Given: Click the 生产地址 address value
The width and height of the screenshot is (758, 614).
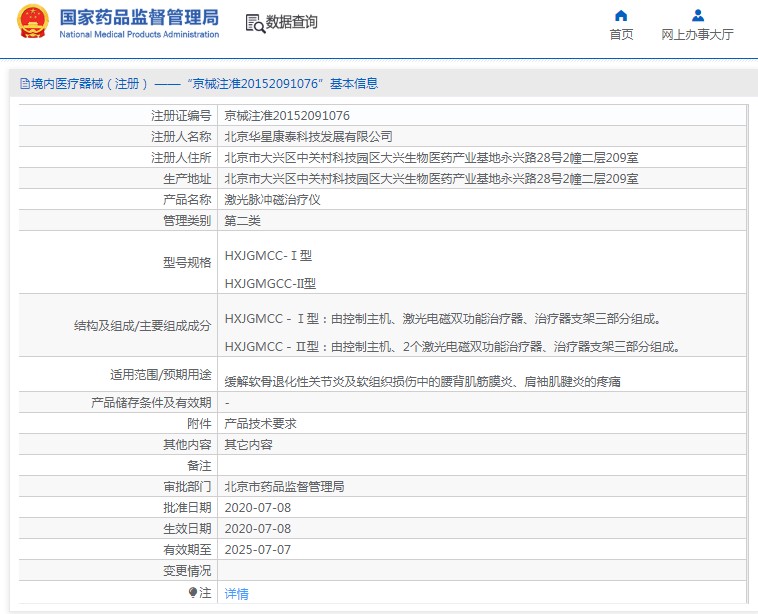Looking at the screenshot, I should [x=431, y=179].
